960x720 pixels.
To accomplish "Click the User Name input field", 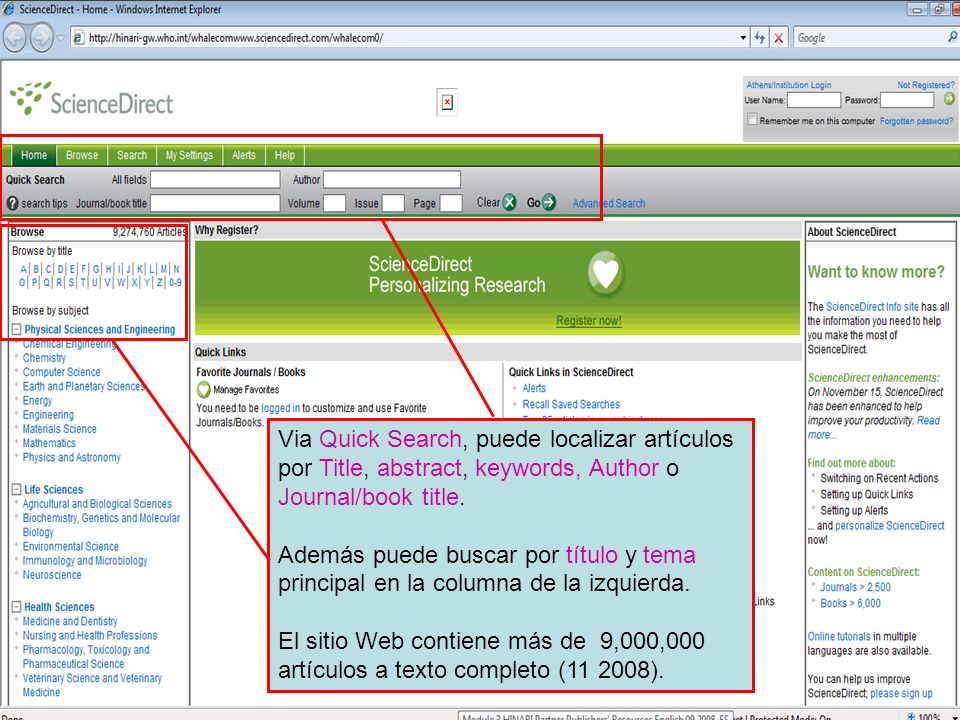I will [x=814, y=100].
